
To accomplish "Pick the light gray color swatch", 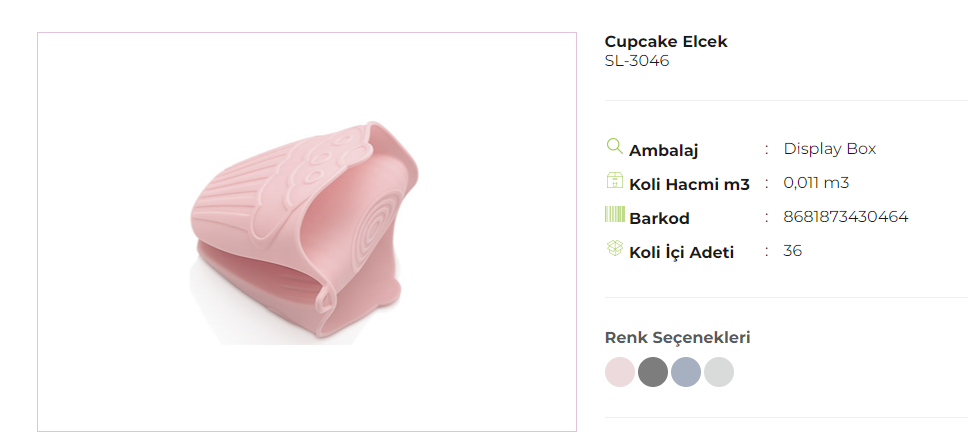I will pyautogui.click(x=719, y=372).
